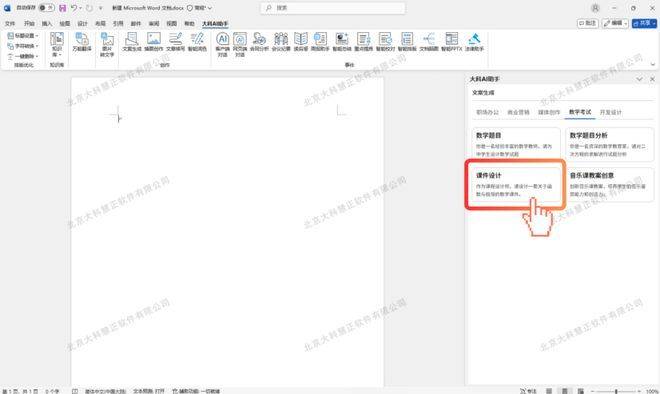Open the 法律助手 gavel icon

click(474, 42)
